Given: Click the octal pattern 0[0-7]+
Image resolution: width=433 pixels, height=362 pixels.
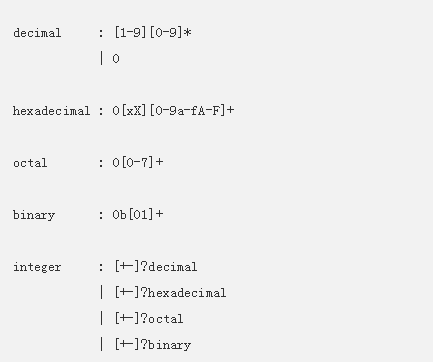Looking at the screenshot, I should (x=138, y=162).
